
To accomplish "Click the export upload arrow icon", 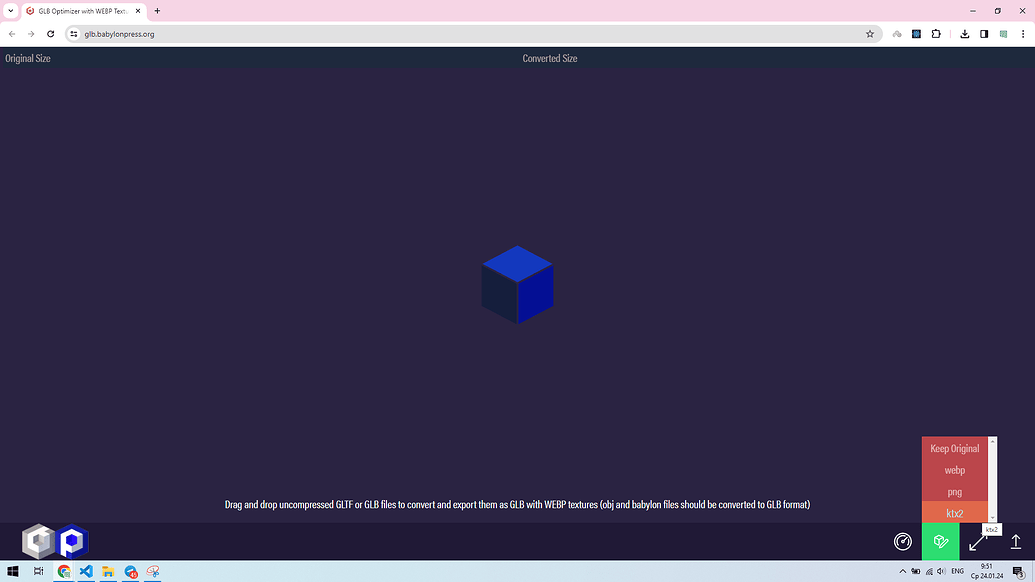I will pyautogui.click(x=1018, y=541).
